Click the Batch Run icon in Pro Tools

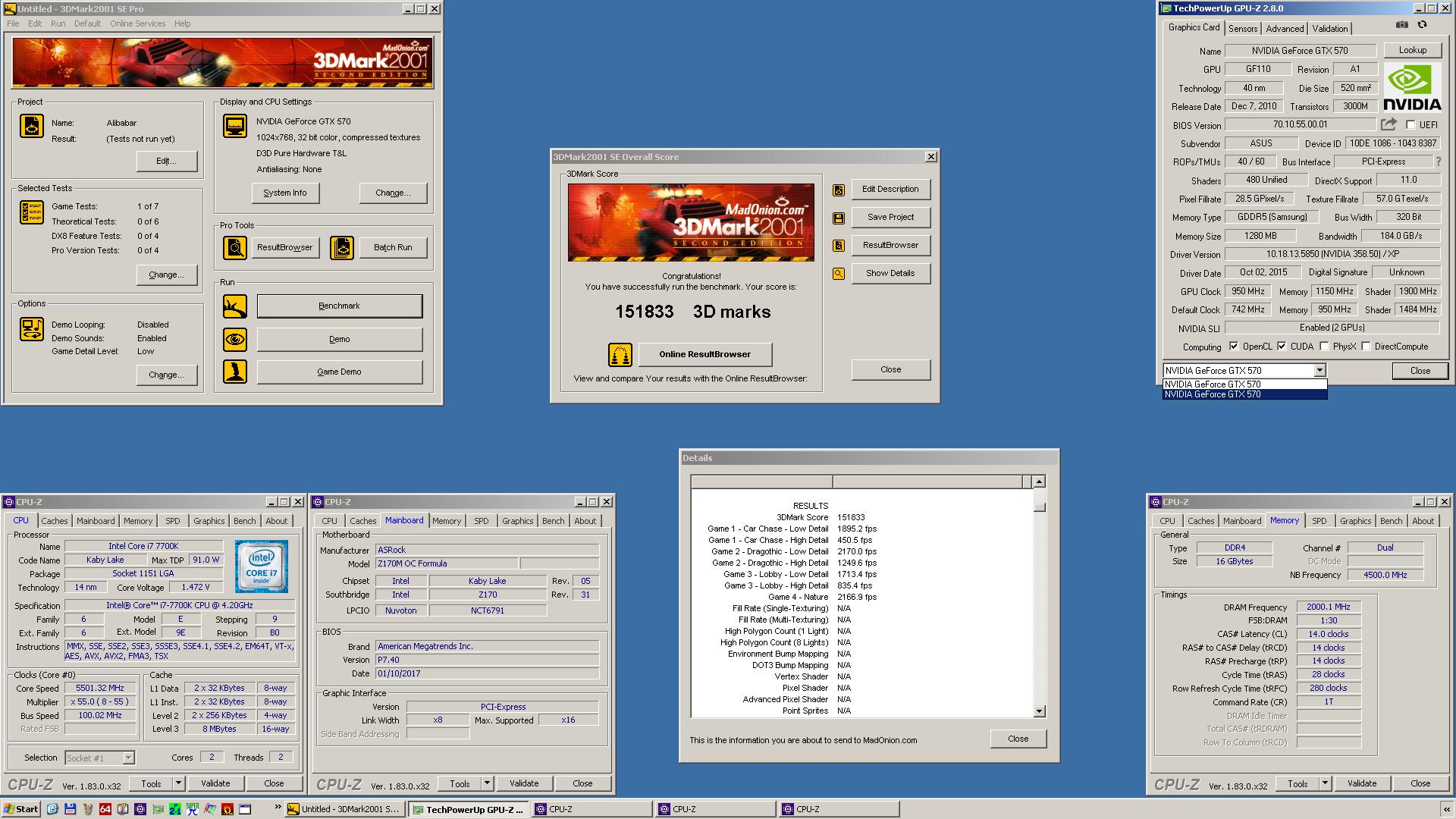coord(342,247)
